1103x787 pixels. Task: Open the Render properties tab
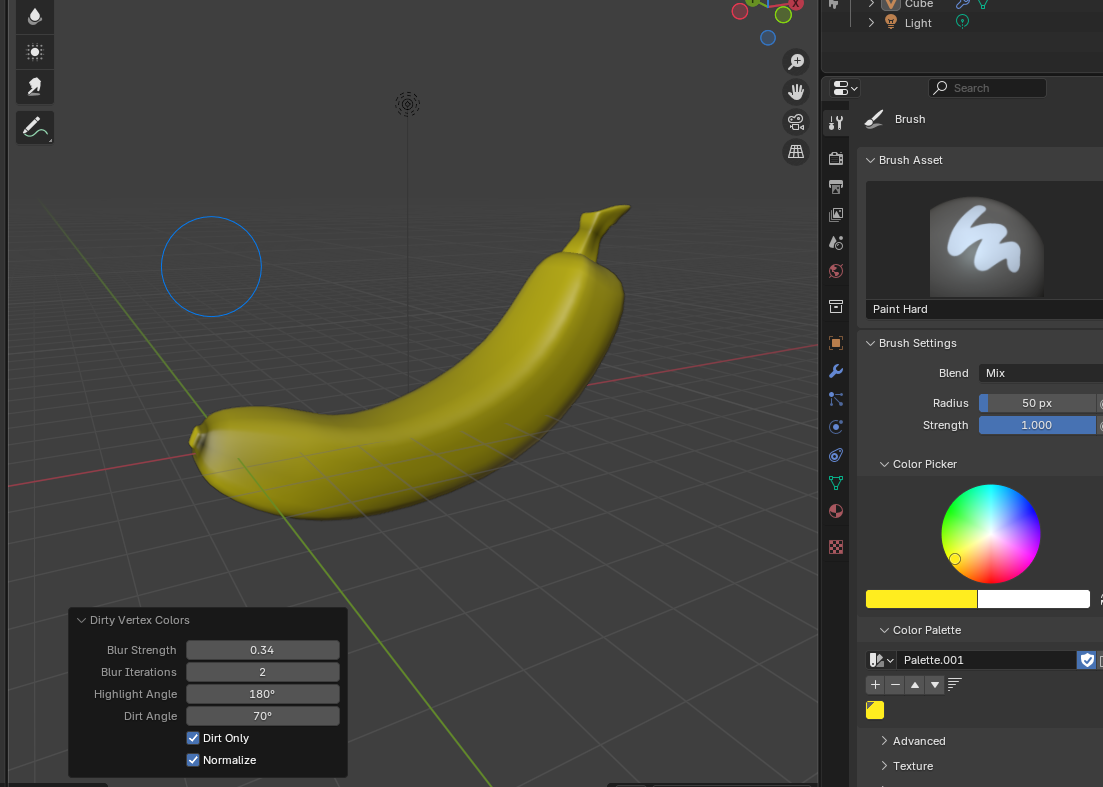click(836, 158)
